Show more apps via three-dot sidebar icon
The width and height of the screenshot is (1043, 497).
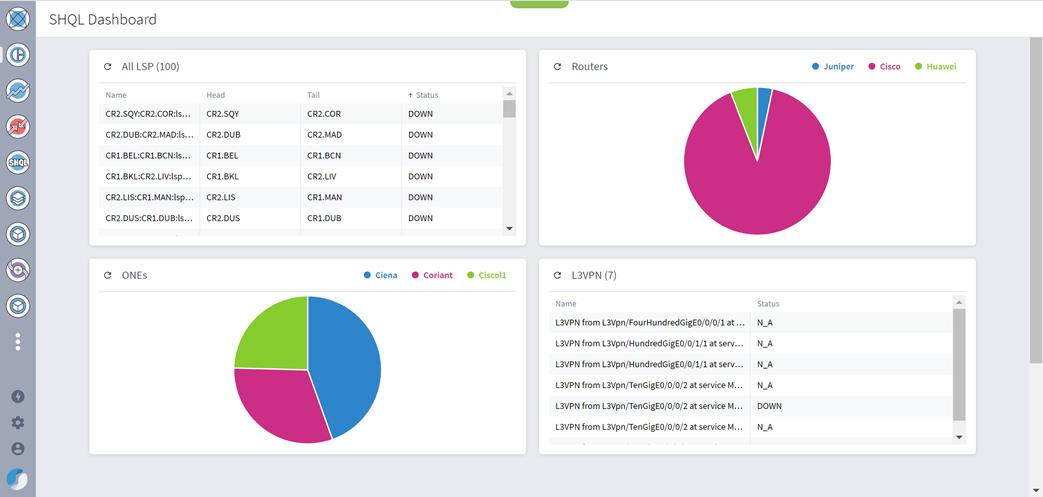18,342
